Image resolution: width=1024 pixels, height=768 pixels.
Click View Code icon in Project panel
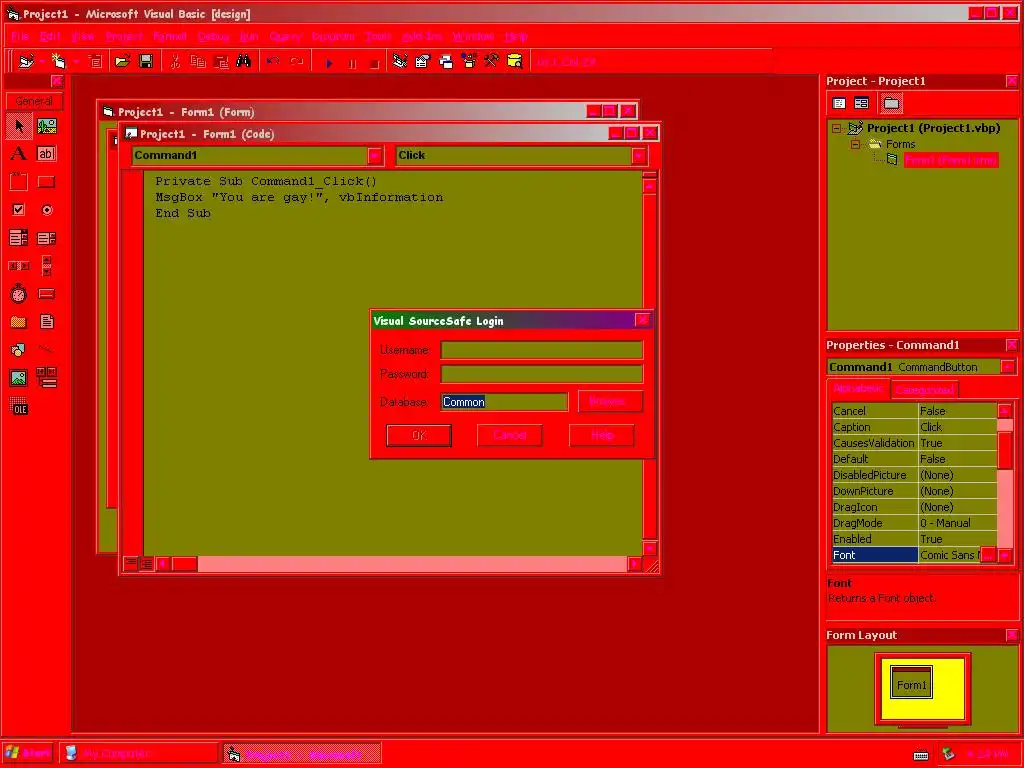839,103
